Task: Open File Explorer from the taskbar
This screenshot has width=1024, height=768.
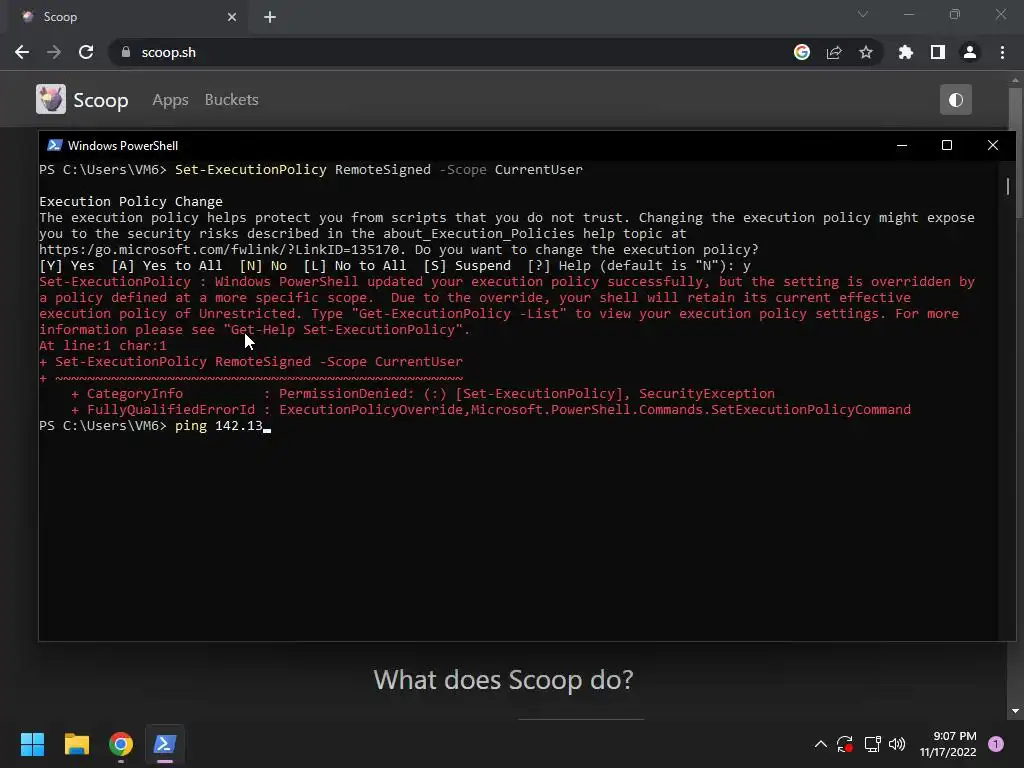Action: click(x=76, y=744)
